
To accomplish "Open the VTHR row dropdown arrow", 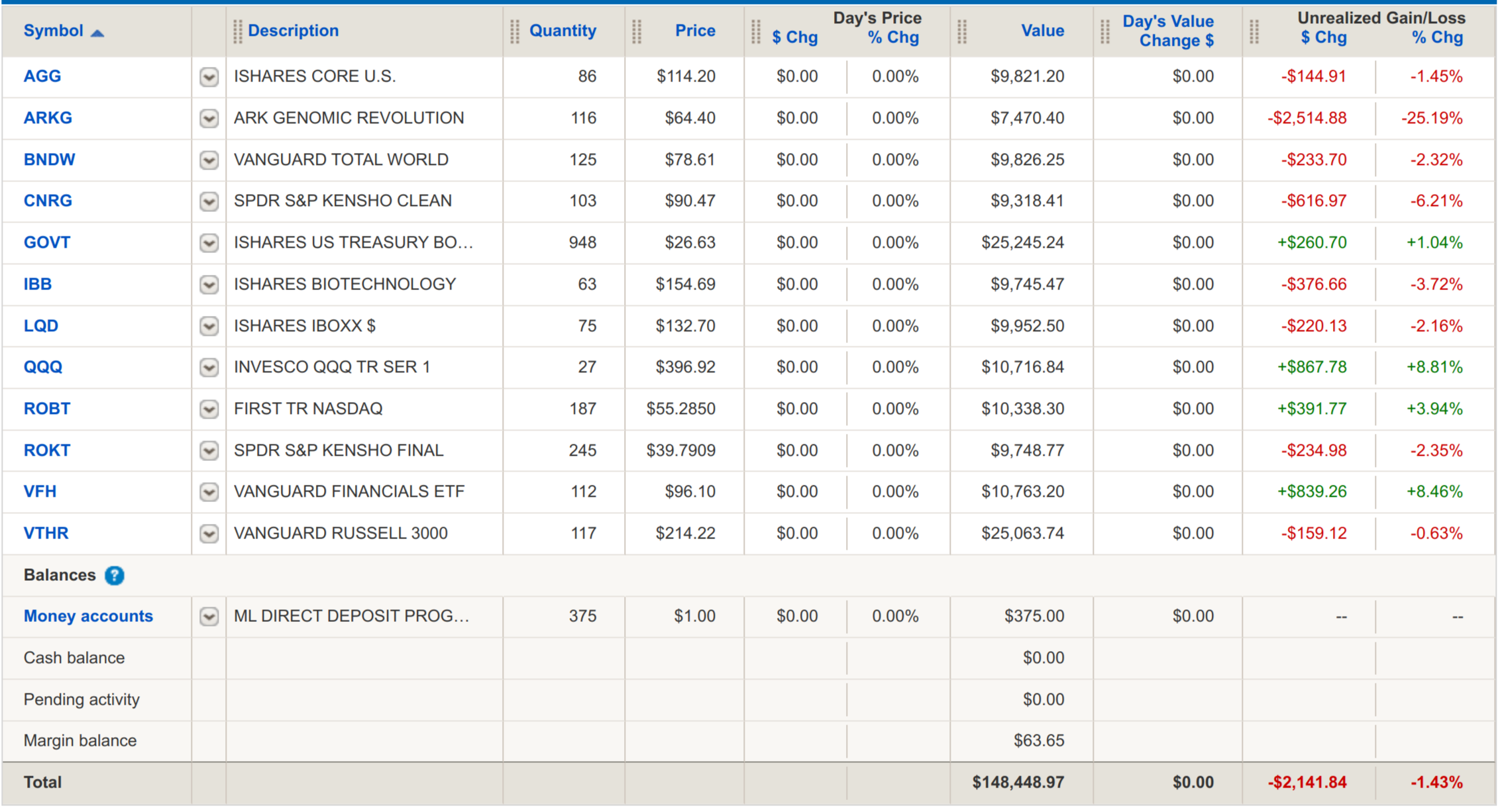I will [209, 534].
